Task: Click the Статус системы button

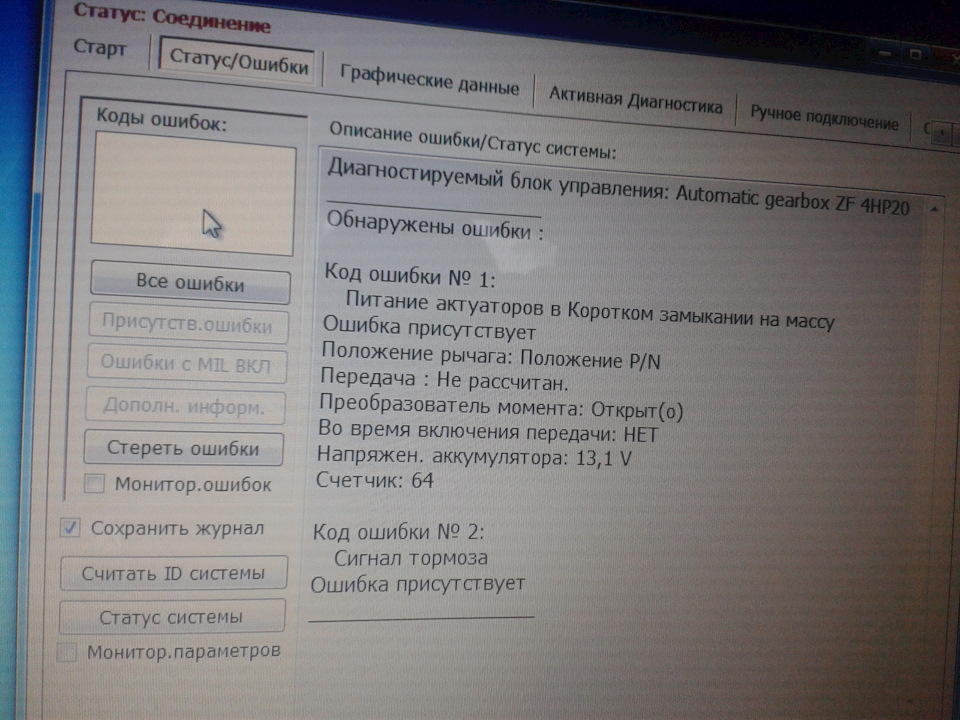Action: pos(171,617)
